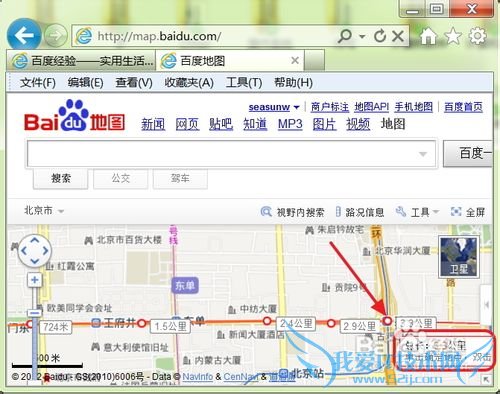The height and width of the screenshot is (394, 500).
Task: Collapse the side panel arrow at map edge
Action: point(486,304)
